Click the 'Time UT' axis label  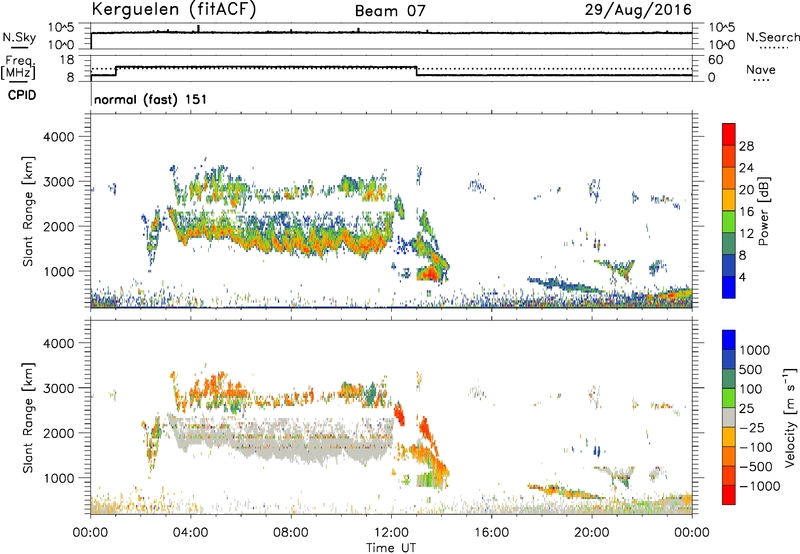pyautogui.click(x=391, y=548)
